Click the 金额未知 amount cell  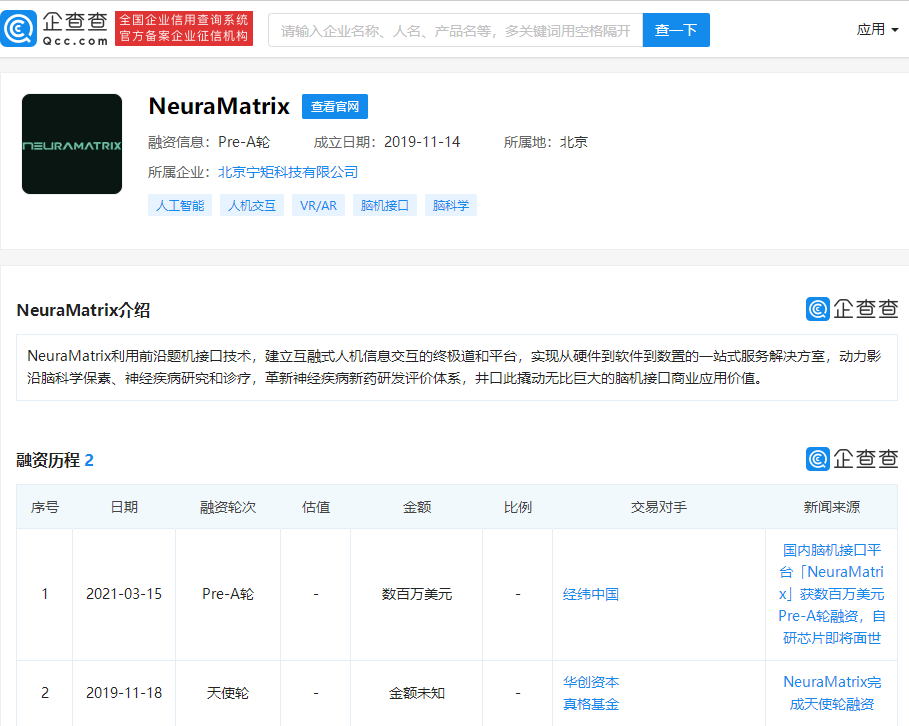pyautogui.click(x=417, y=693)
